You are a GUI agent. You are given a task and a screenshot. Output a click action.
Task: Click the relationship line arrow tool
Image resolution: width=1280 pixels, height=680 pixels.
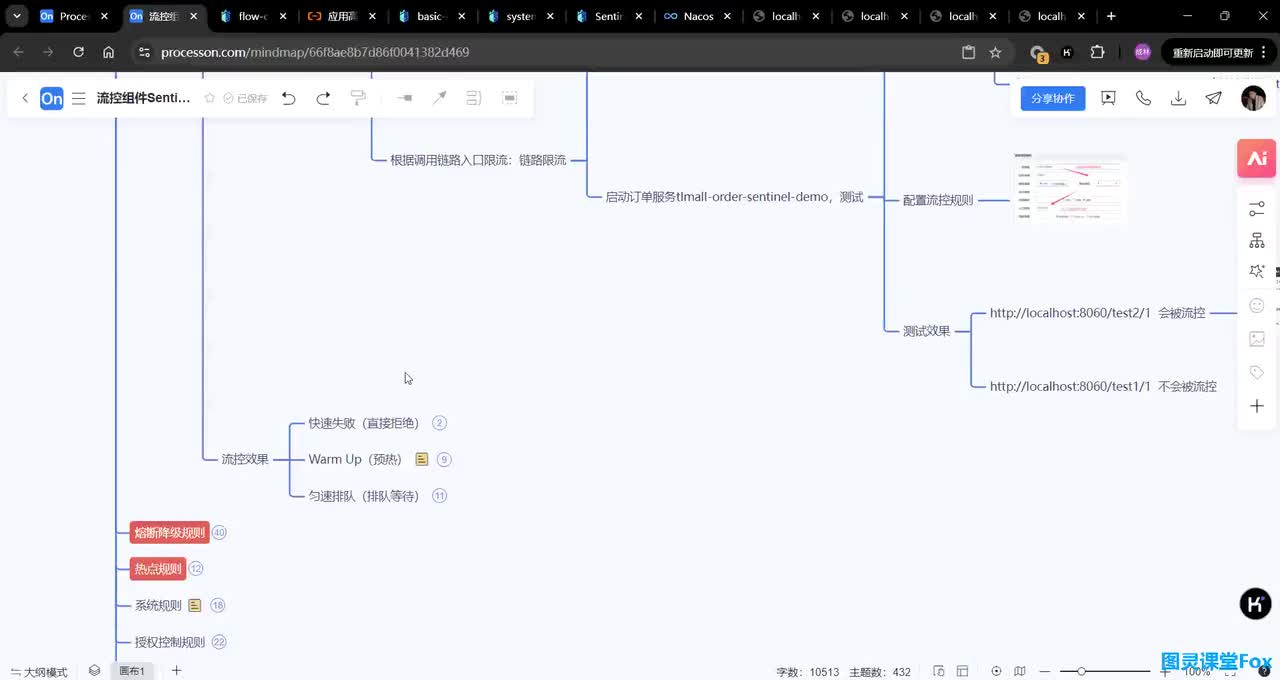[439, 98]
